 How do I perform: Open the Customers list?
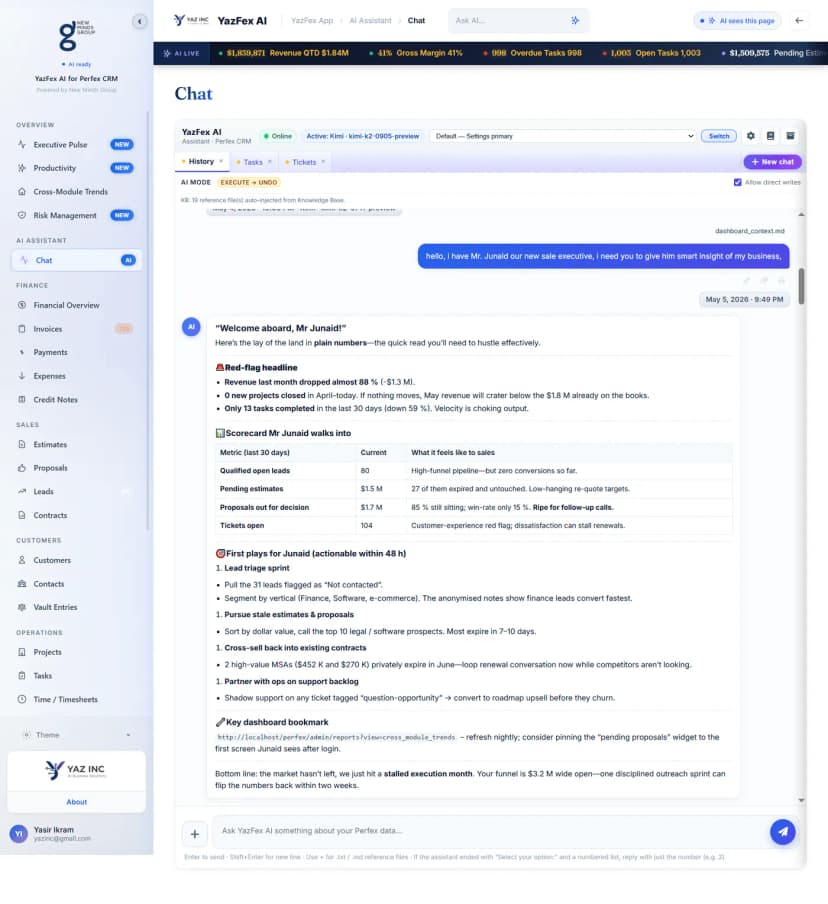coord(75,560)
